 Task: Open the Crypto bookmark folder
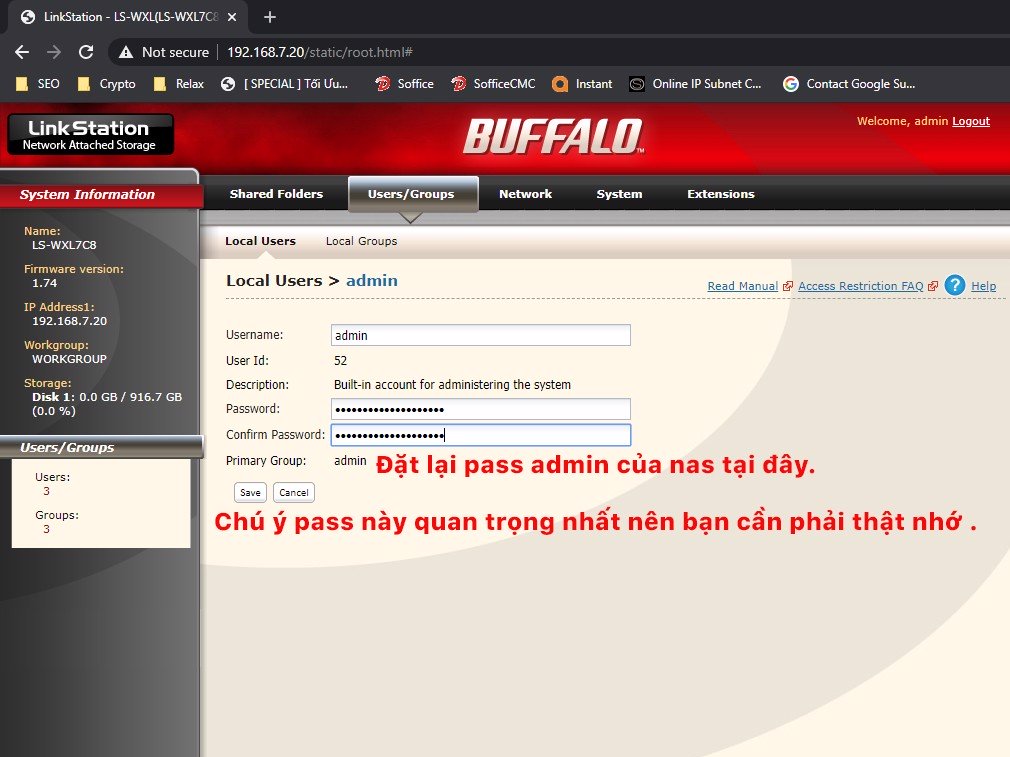click(x=106, y=84)
